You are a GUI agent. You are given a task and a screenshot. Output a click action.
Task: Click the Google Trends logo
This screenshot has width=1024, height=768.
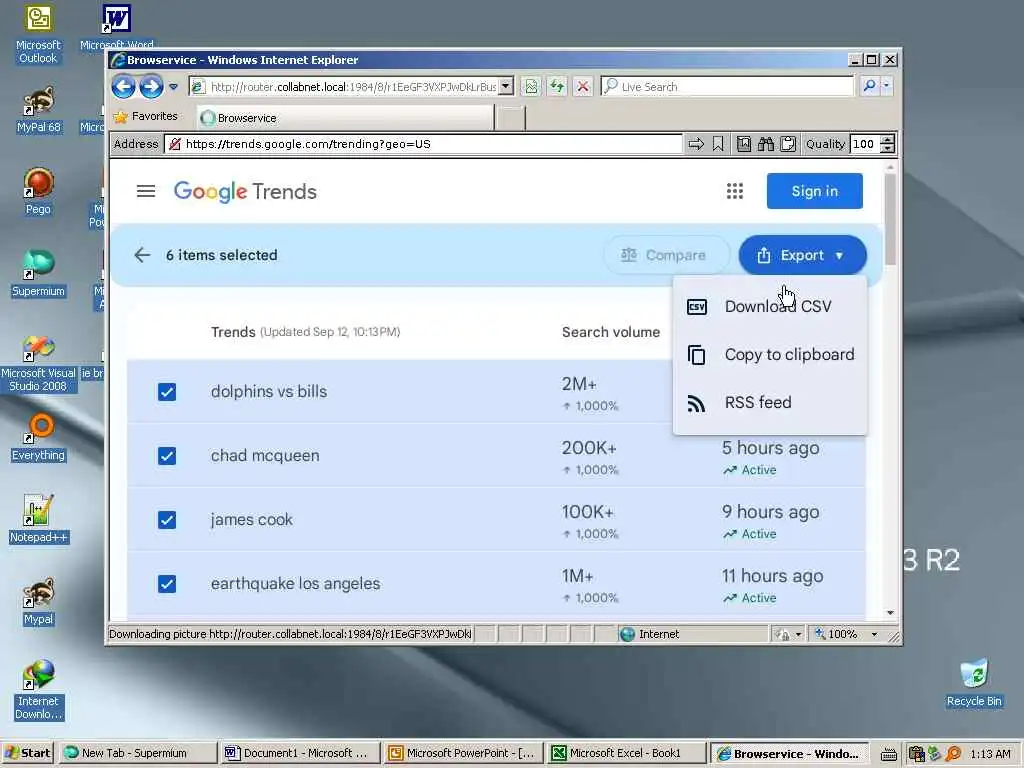click(245, 191)
